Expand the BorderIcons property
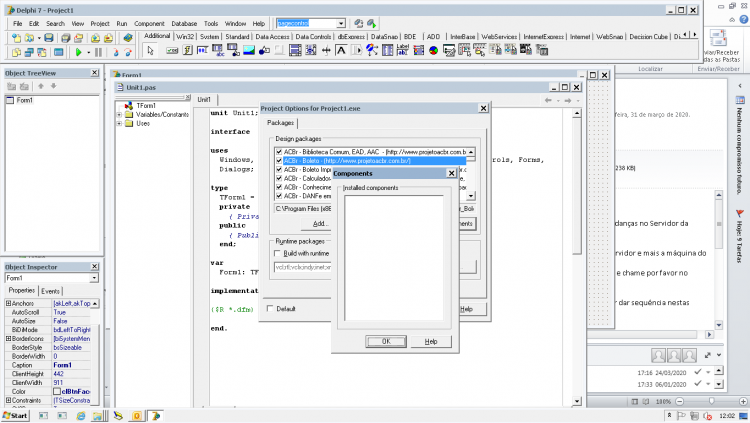The height and width of the screenshot is (423, 750). tap(8, 339)
